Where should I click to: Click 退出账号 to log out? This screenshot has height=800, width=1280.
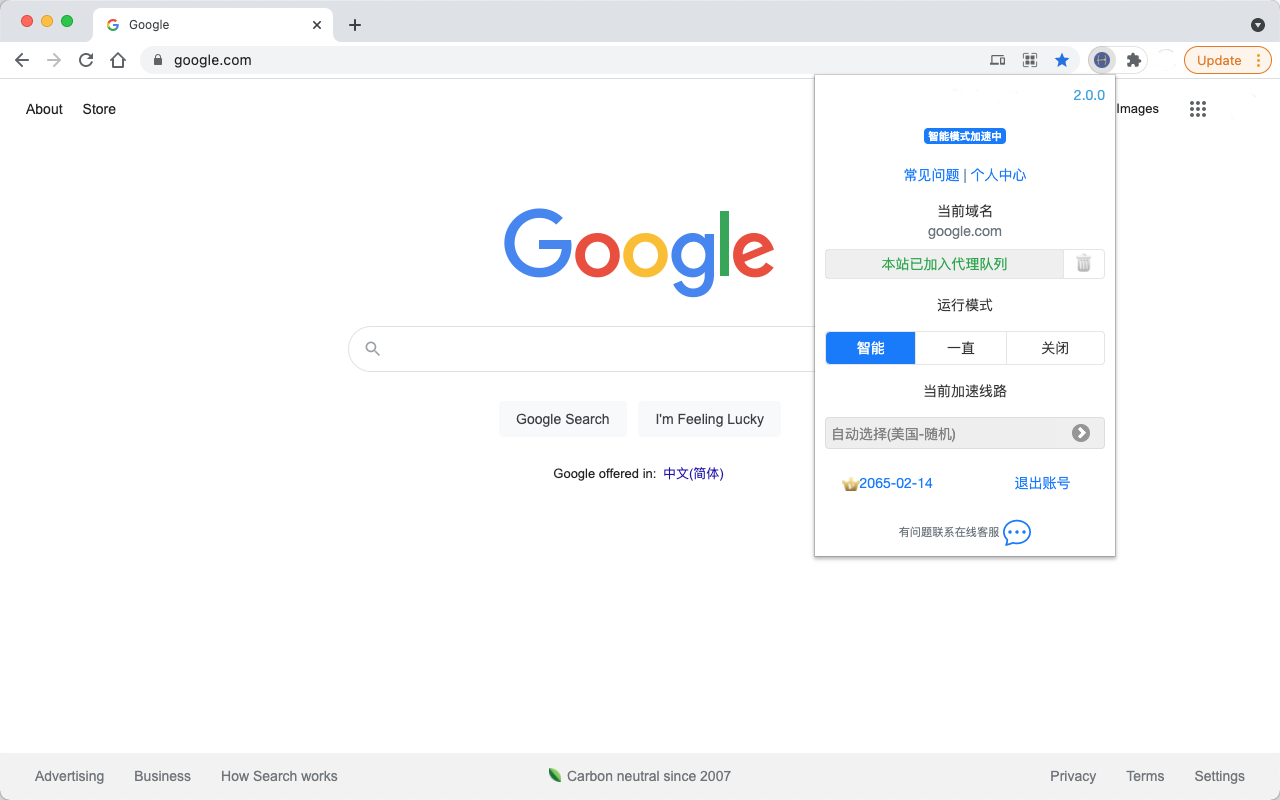1043,483
